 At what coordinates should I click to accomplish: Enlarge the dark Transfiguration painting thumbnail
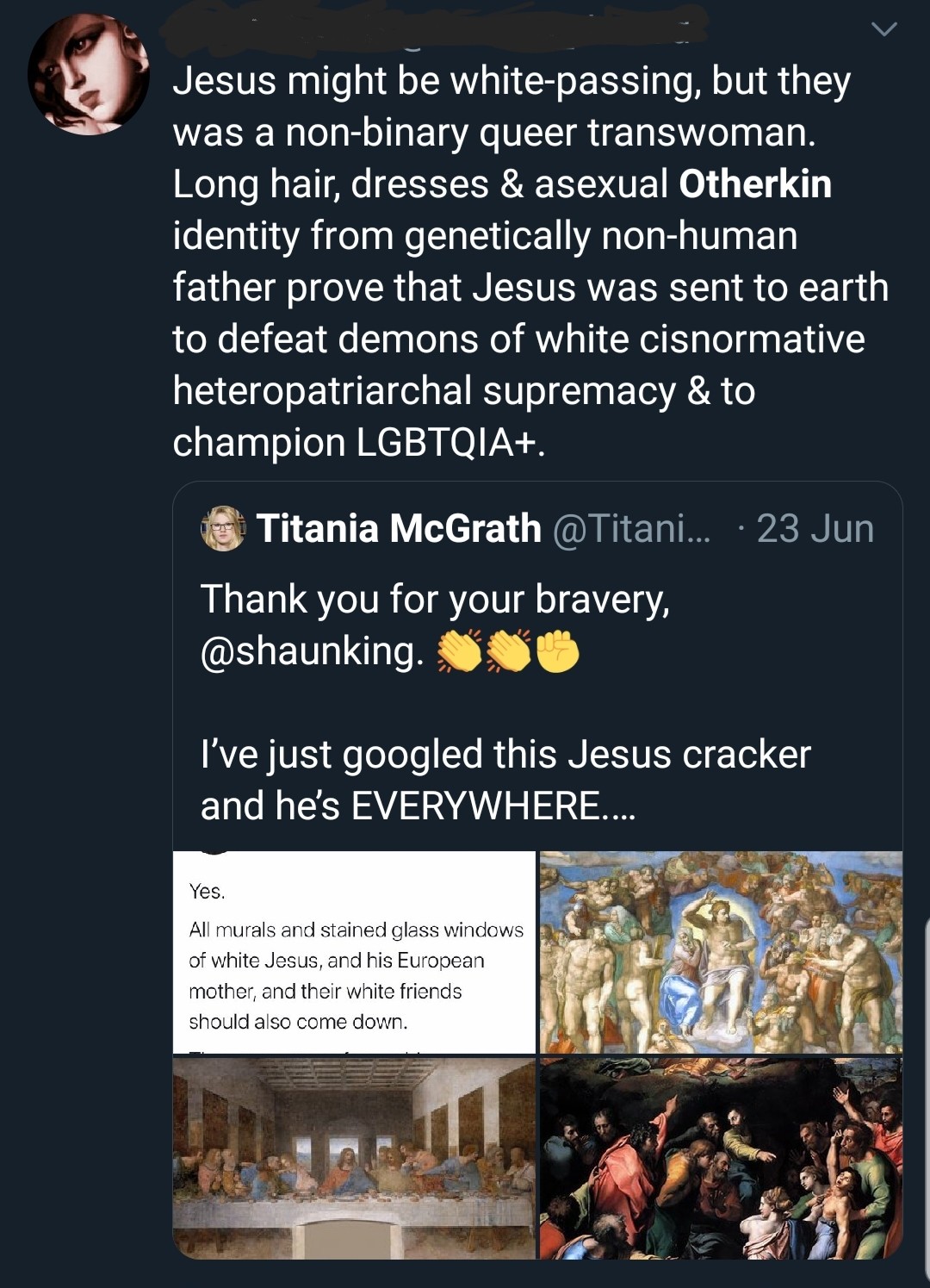pyautogui.click(x=721, y=1158)
